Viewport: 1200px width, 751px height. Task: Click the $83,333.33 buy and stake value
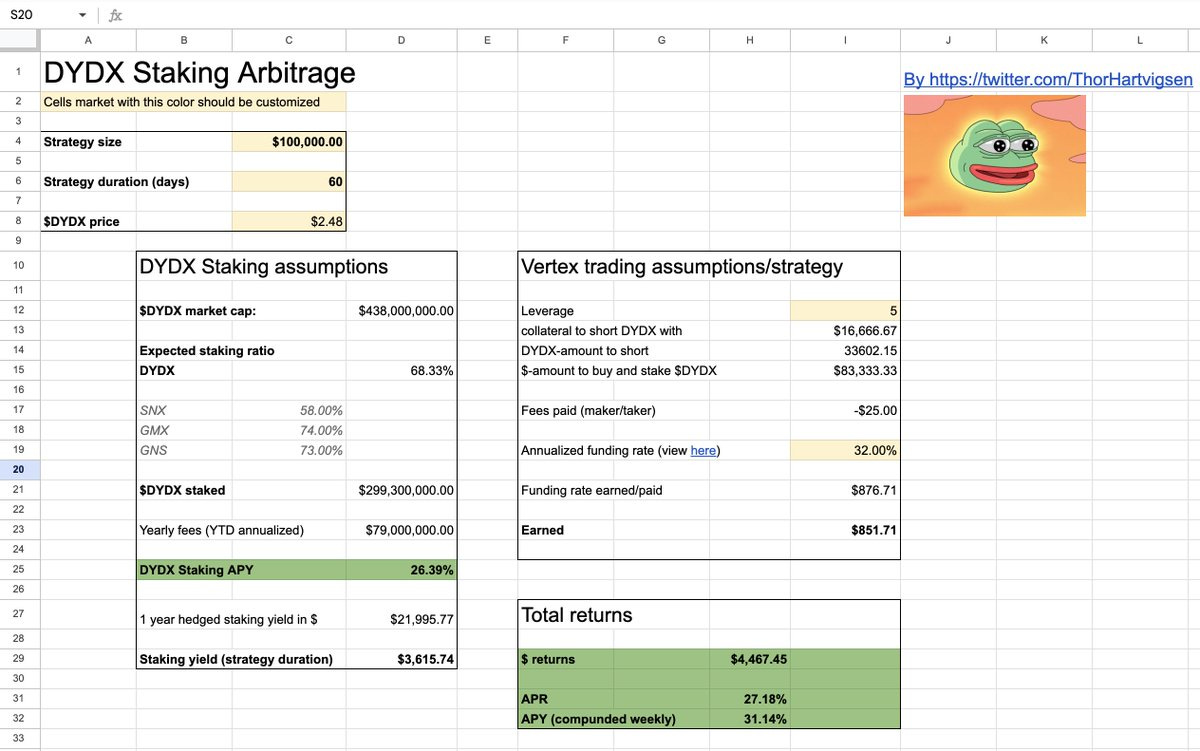[x=865, y=371]
